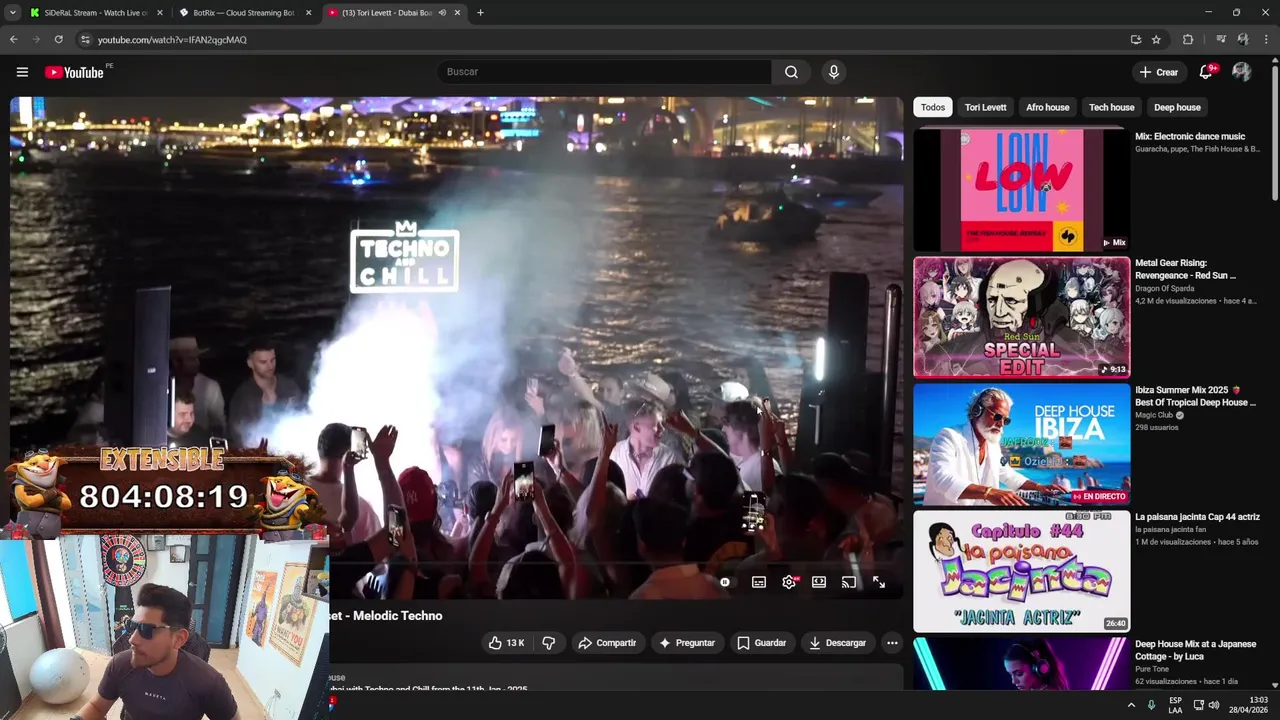Select the Afro house filter chip
The height and width of the screenshot is (720, 1280).
(1048, 107)
